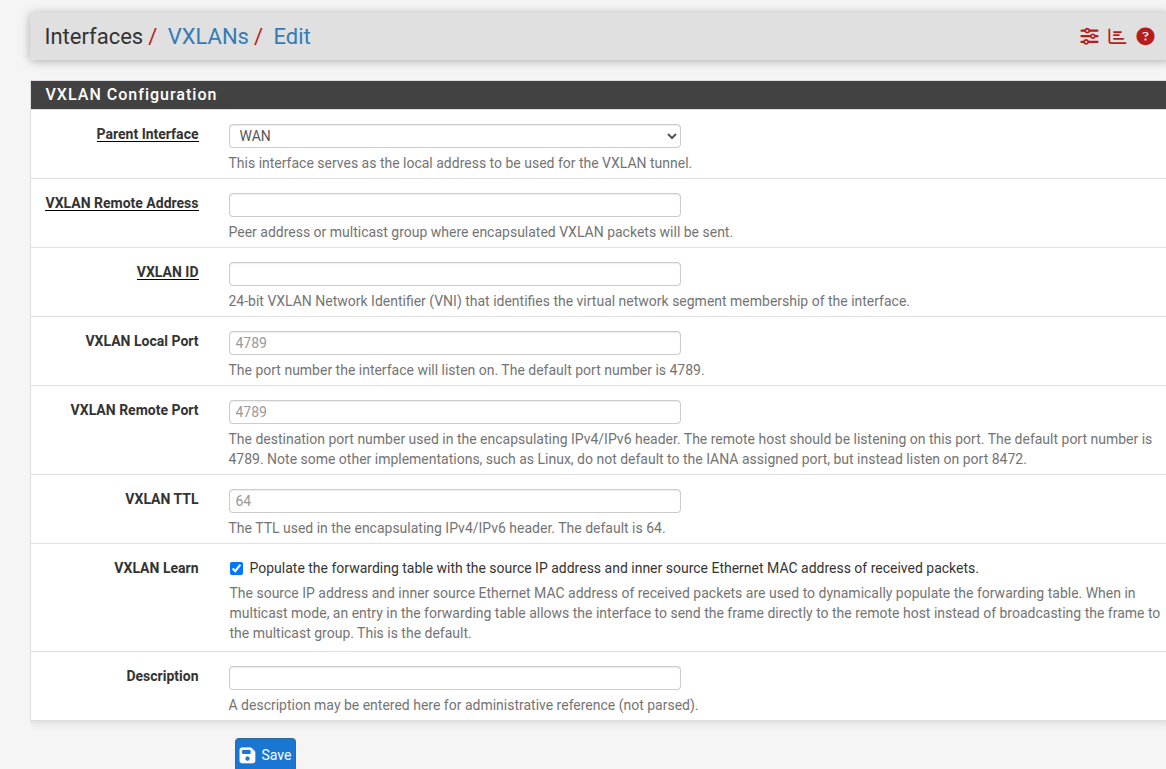Select the VXLAN Local Port field
1166x769 pixels.
click(x=454, y=343)
